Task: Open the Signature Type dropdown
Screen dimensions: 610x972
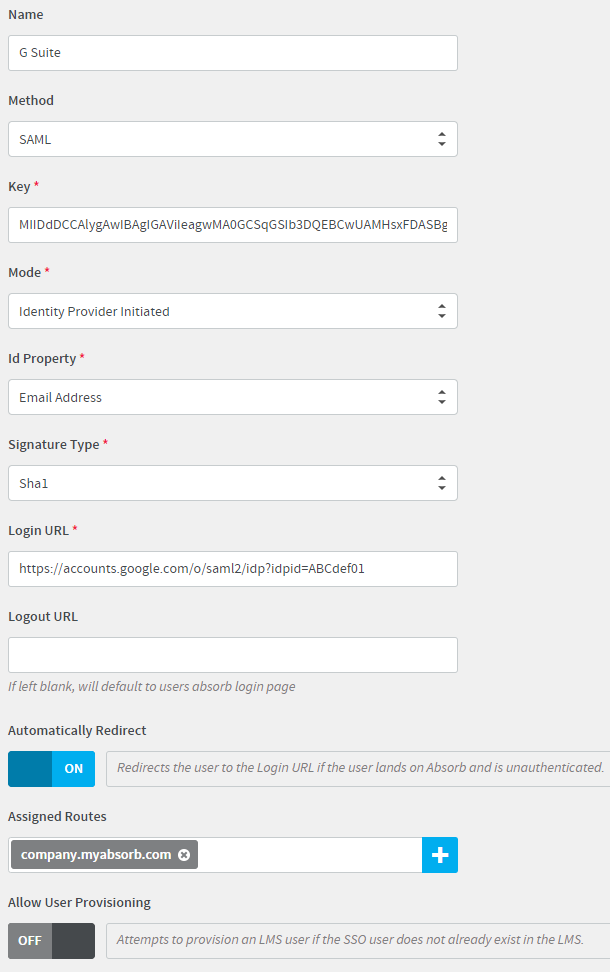Action: click(x=233, y=483)
